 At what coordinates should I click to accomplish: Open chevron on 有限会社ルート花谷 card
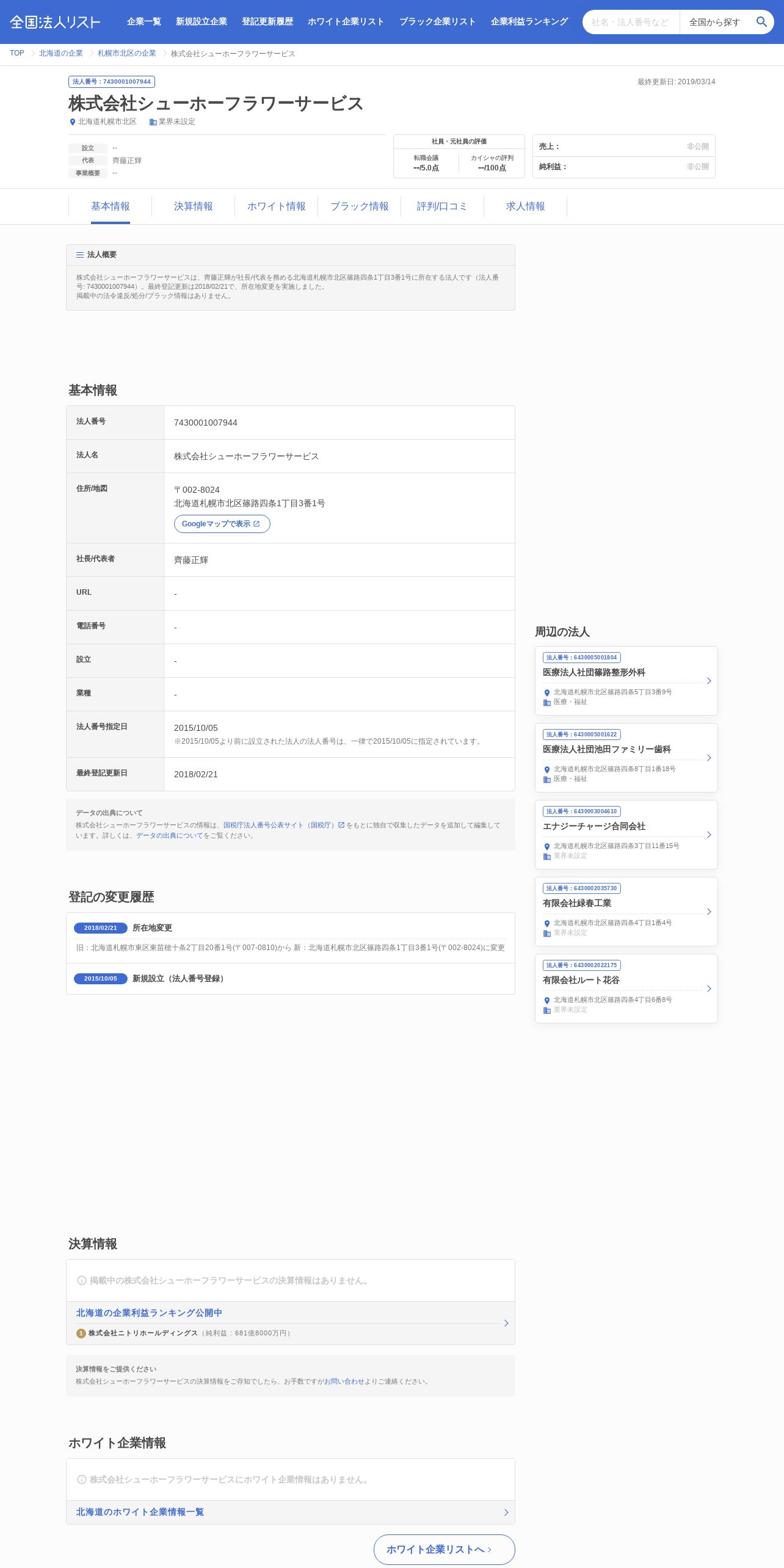coord(709,989)
